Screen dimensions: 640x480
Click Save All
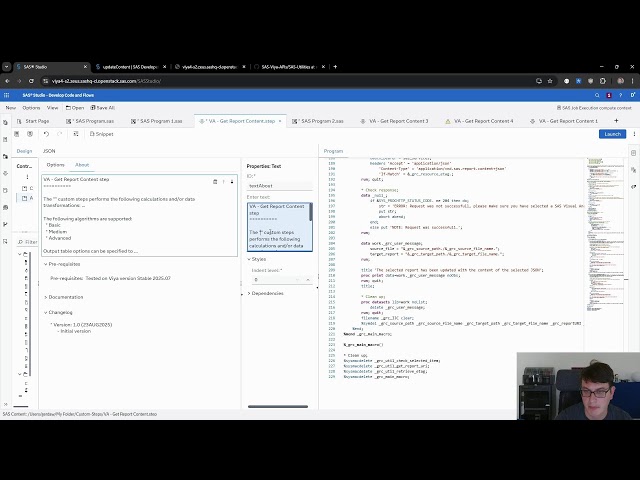102,108
